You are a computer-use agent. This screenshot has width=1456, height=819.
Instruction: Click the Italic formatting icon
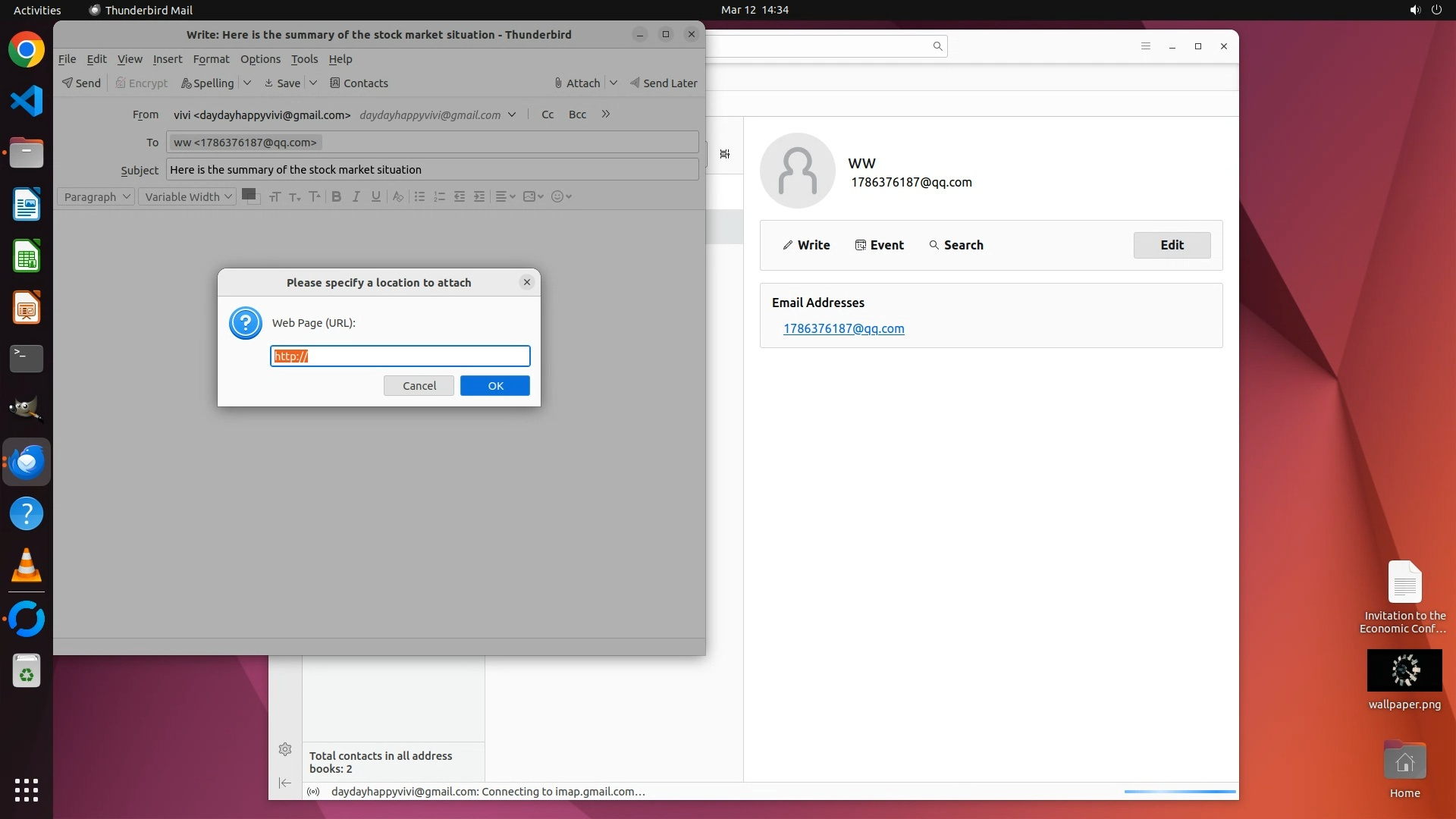[x=356, y=197]
